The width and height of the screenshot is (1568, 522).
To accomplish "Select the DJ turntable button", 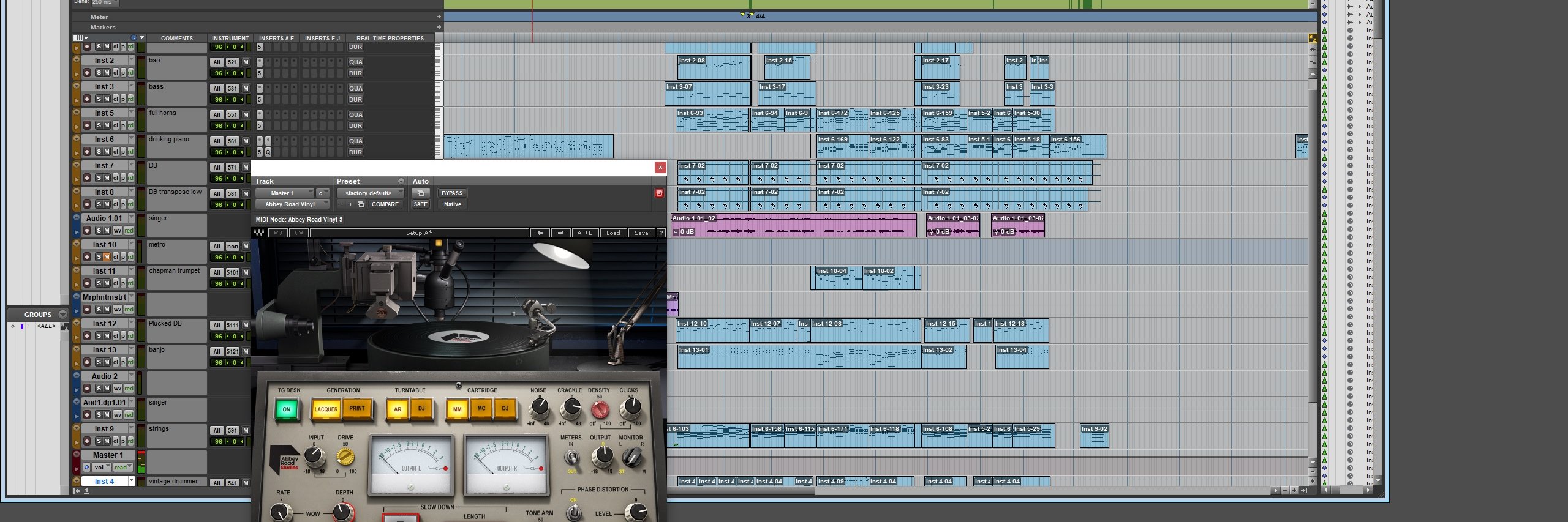I will (x=421, y=409).
